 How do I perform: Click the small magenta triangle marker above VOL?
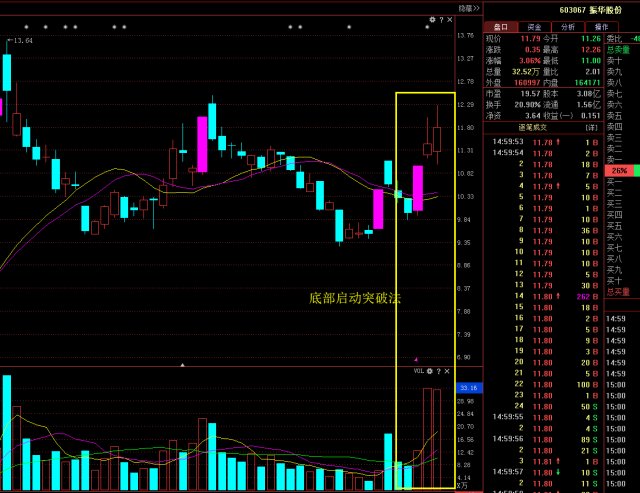point(415,358)
